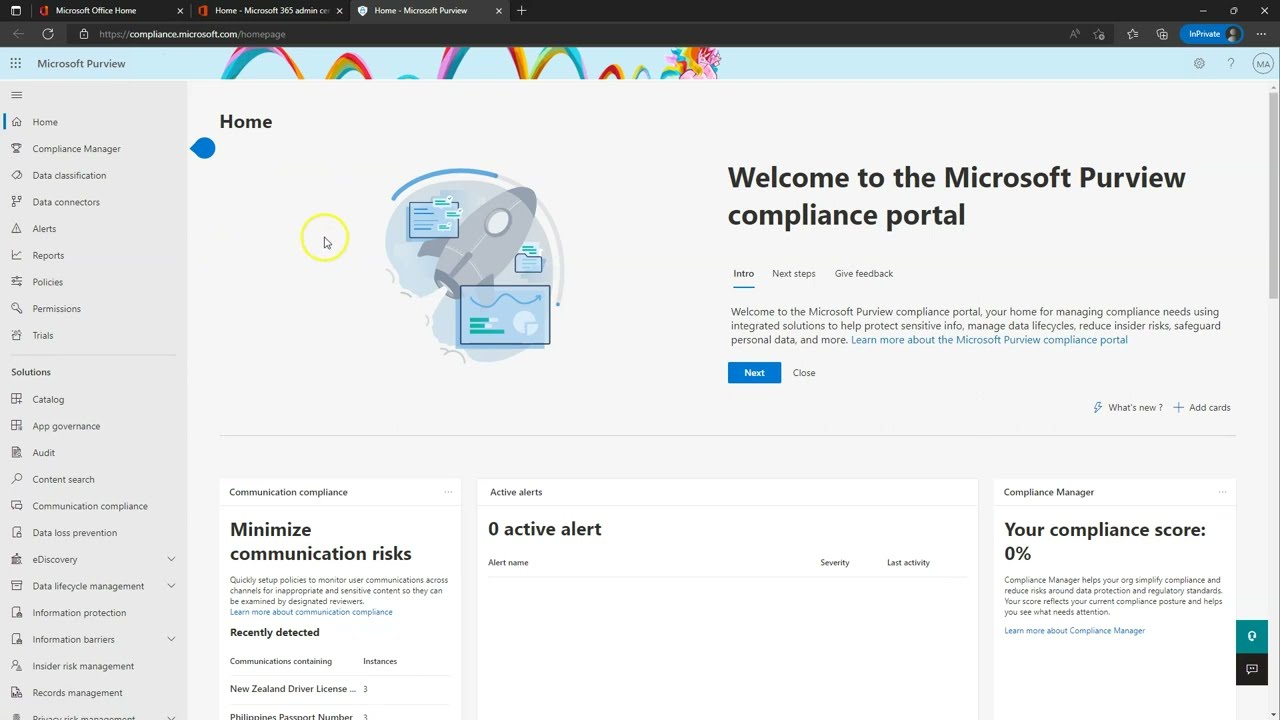Select the Next steps tab
The height and width of the screenshot is (720, 1280).
click(x=793, y=273)
